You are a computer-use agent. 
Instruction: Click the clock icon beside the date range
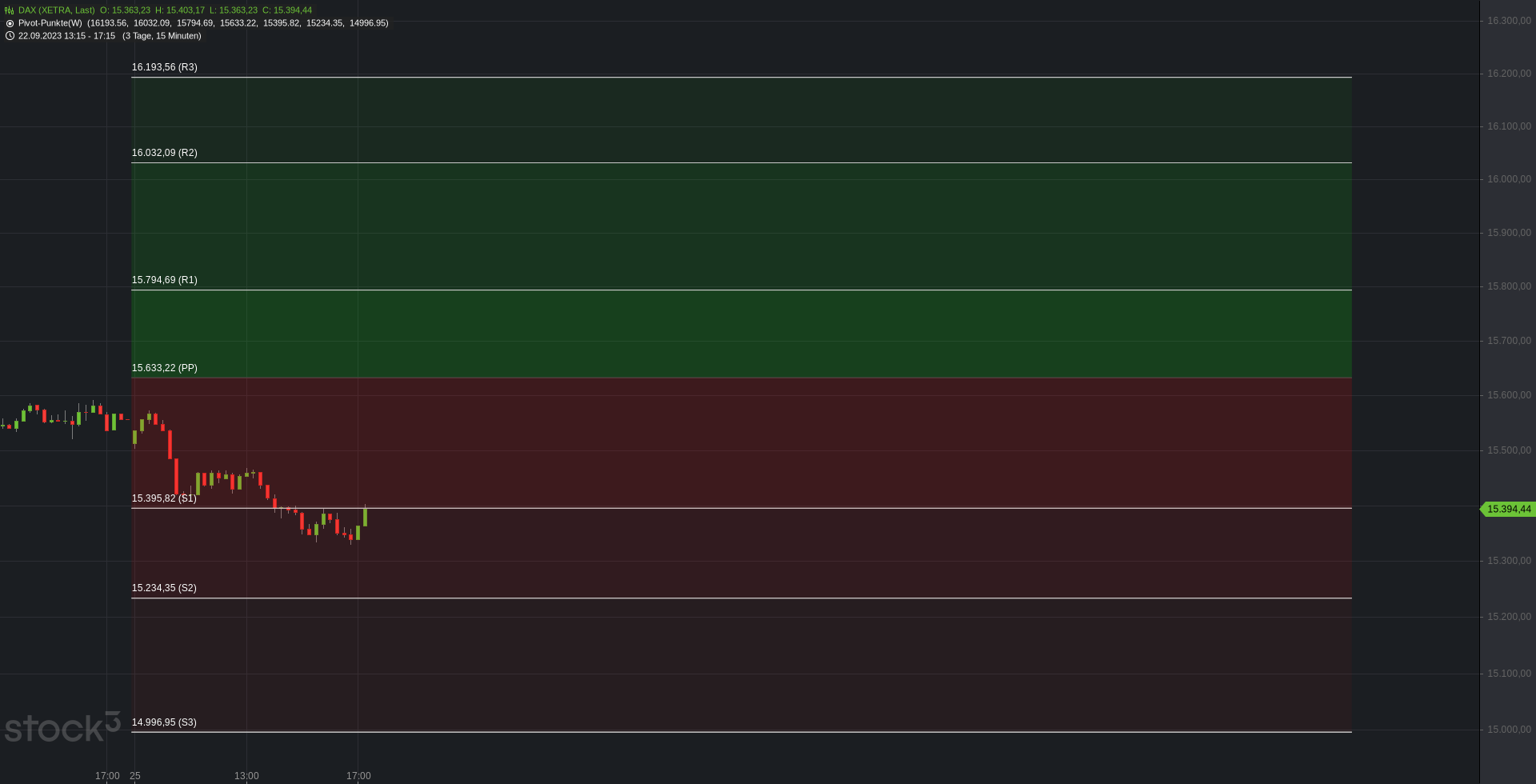(10, 36)
